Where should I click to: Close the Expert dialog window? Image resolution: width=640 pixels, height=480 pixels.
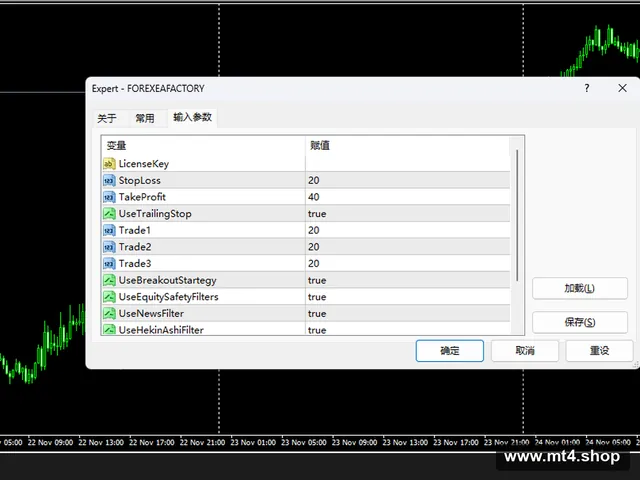pyautogui.click(x=622, y=88)
